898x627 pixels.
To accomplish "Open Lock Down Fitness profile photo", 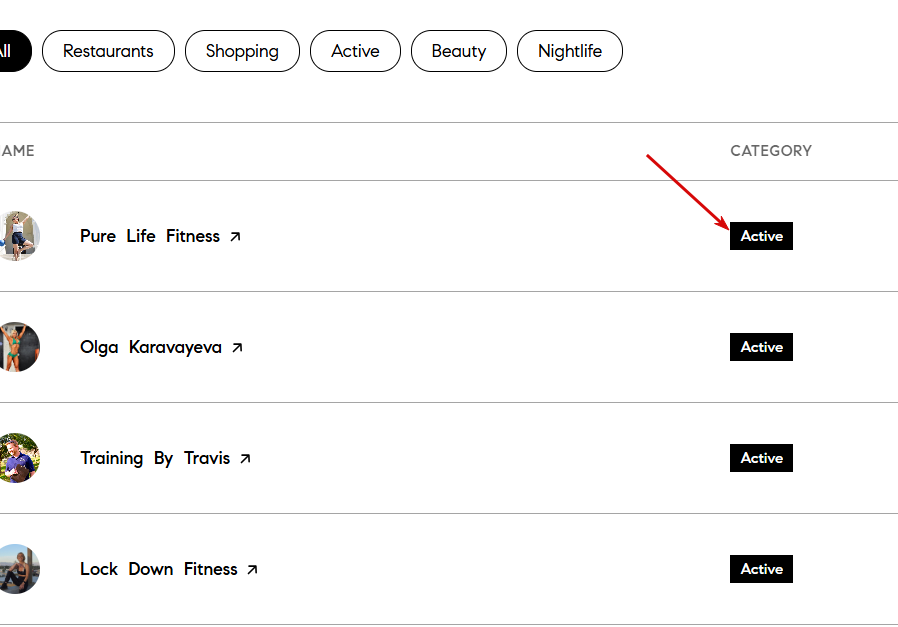I will (x=17, y=569).
